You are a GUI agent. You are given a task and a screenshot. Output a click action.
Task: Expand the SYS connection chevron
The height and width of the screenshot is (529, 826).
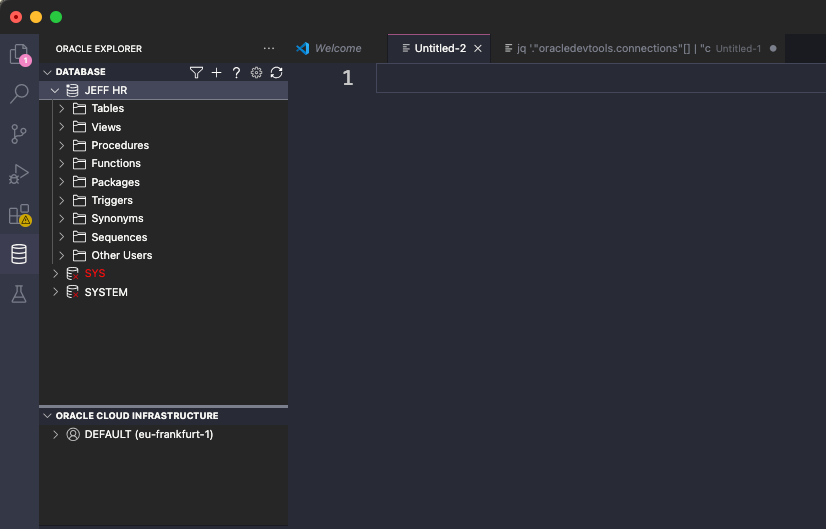coord(55,273)
